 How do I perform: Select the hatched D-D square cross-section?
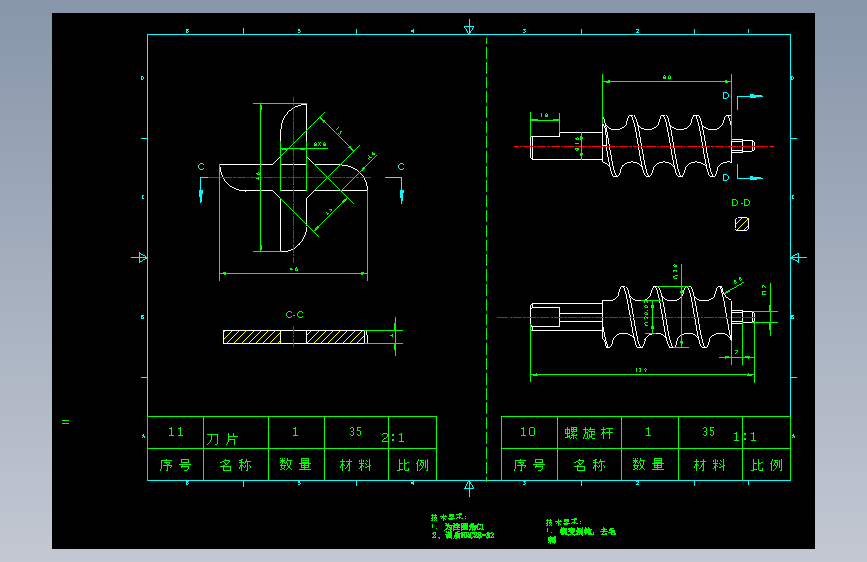742,224
